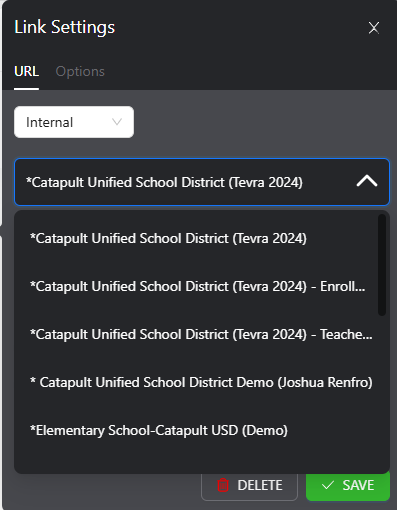This screenshot has height=510, width=397.
Task: Close the Link Settings dialog
Action: 374,28
